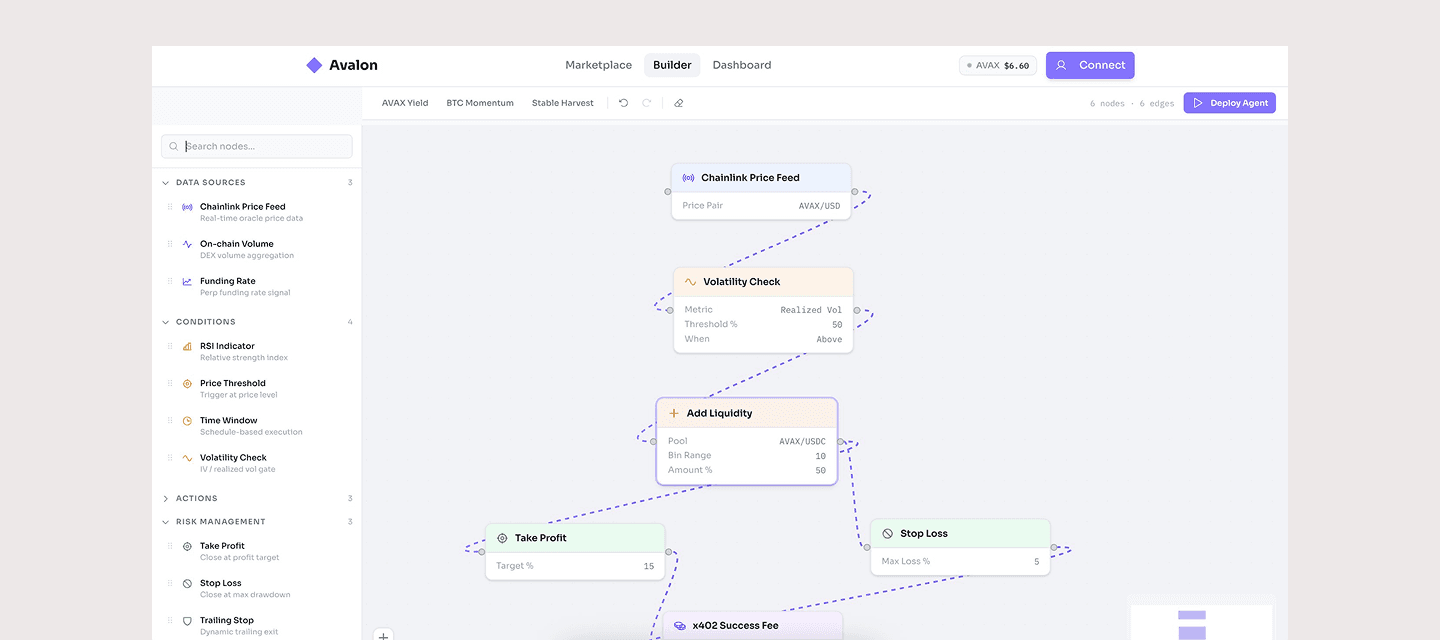1440x640 pixels.
Task: Click input port of Volatility Check node
Action: pos(670,310)
